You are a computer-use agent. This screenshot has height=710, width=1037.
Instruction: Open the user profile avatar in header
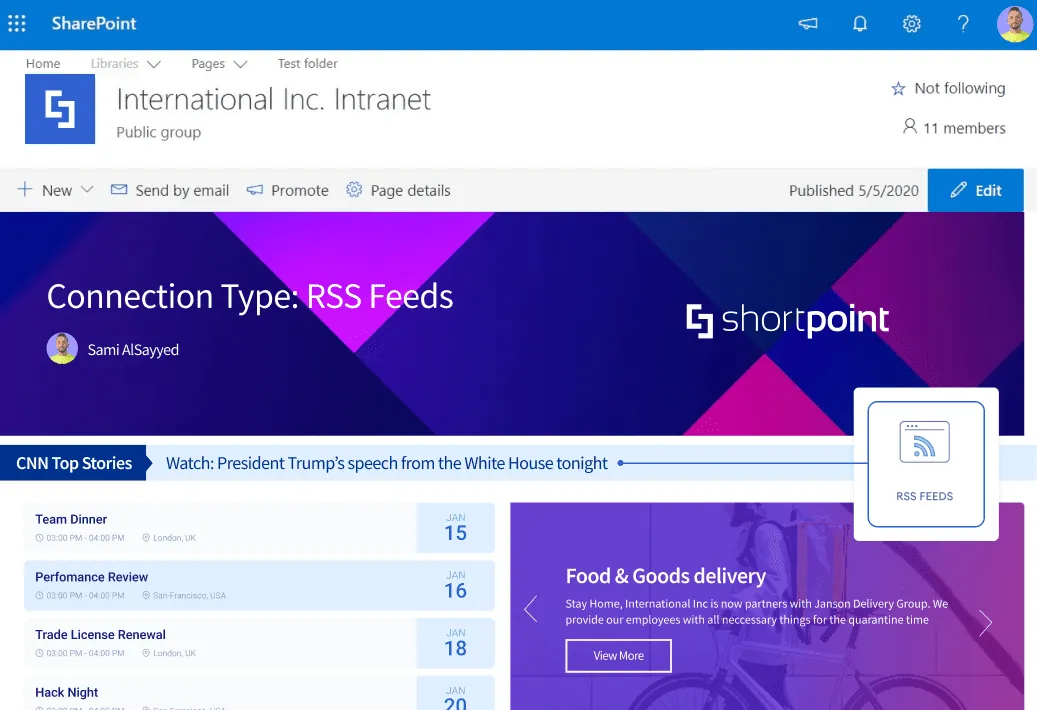click(x=1016, y=24)
